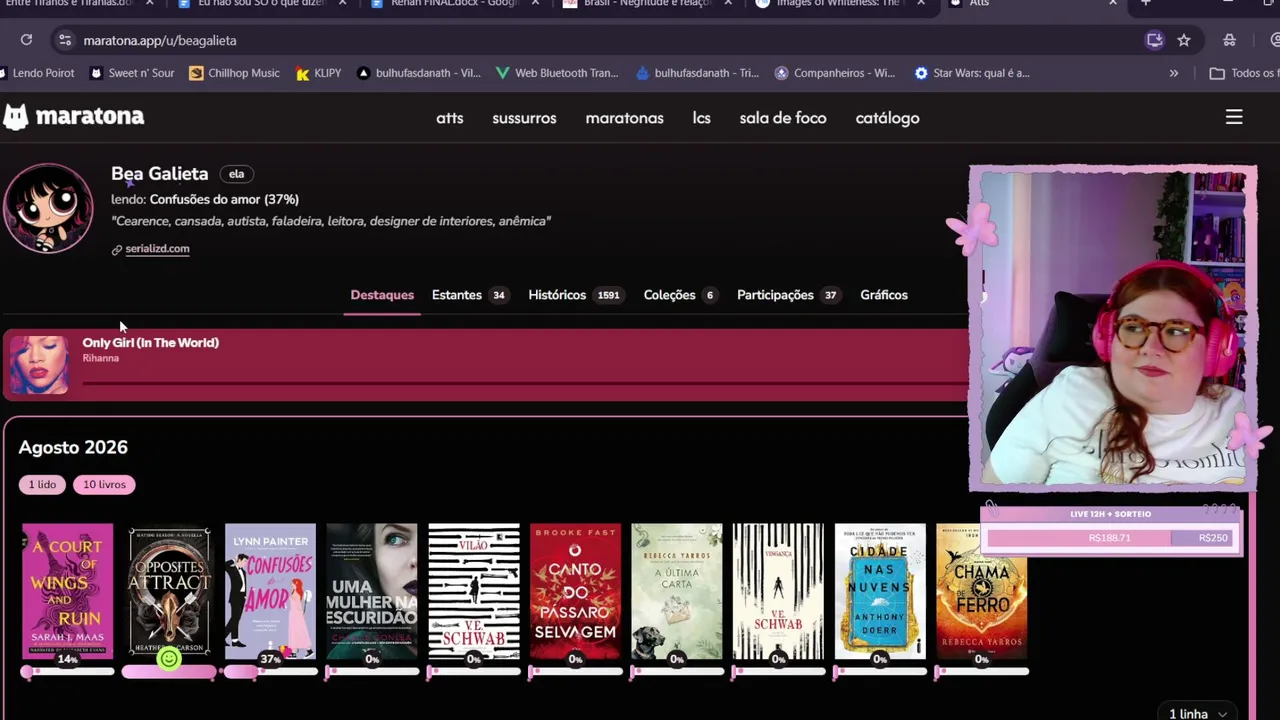
Task: Click the green smiley on Opposites Attract
Action: [169, 658]
